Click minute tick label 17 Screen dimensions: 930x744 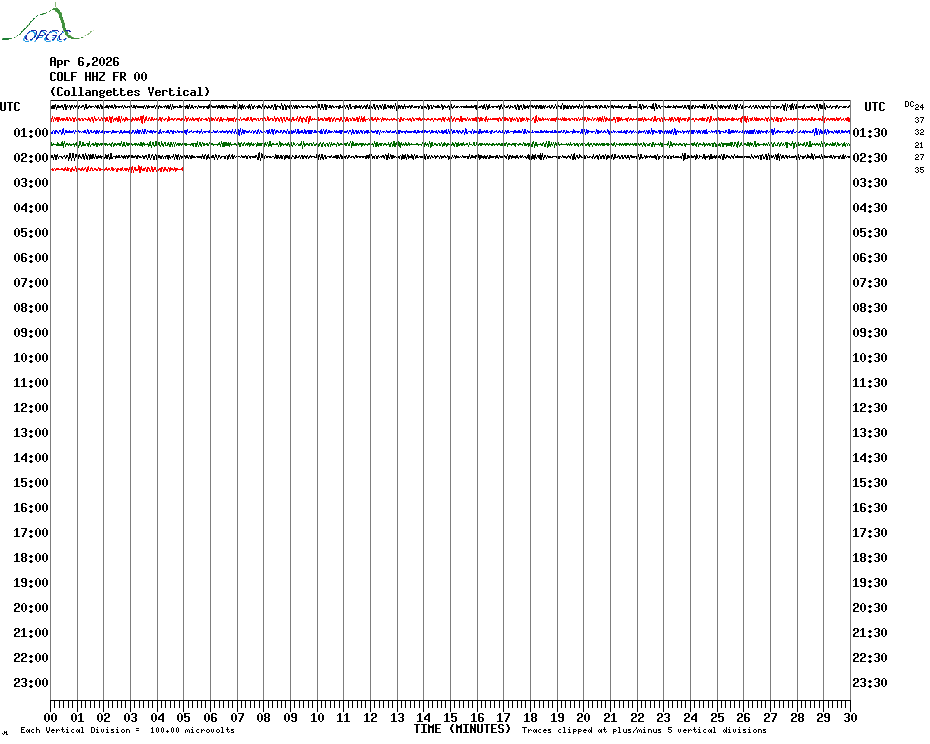504,717
